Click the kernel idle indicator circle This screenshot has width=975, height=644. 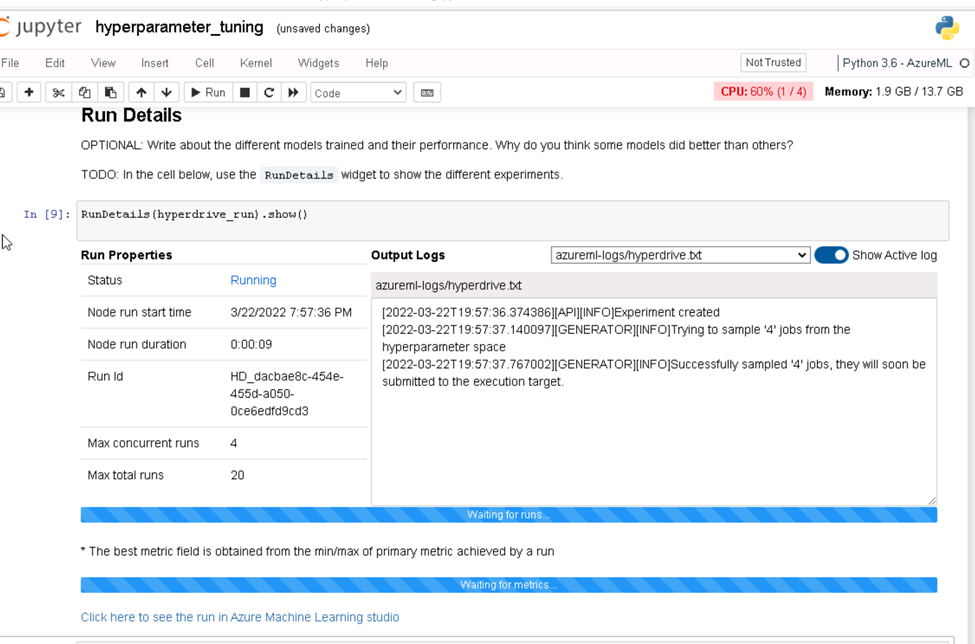(964, 63)
